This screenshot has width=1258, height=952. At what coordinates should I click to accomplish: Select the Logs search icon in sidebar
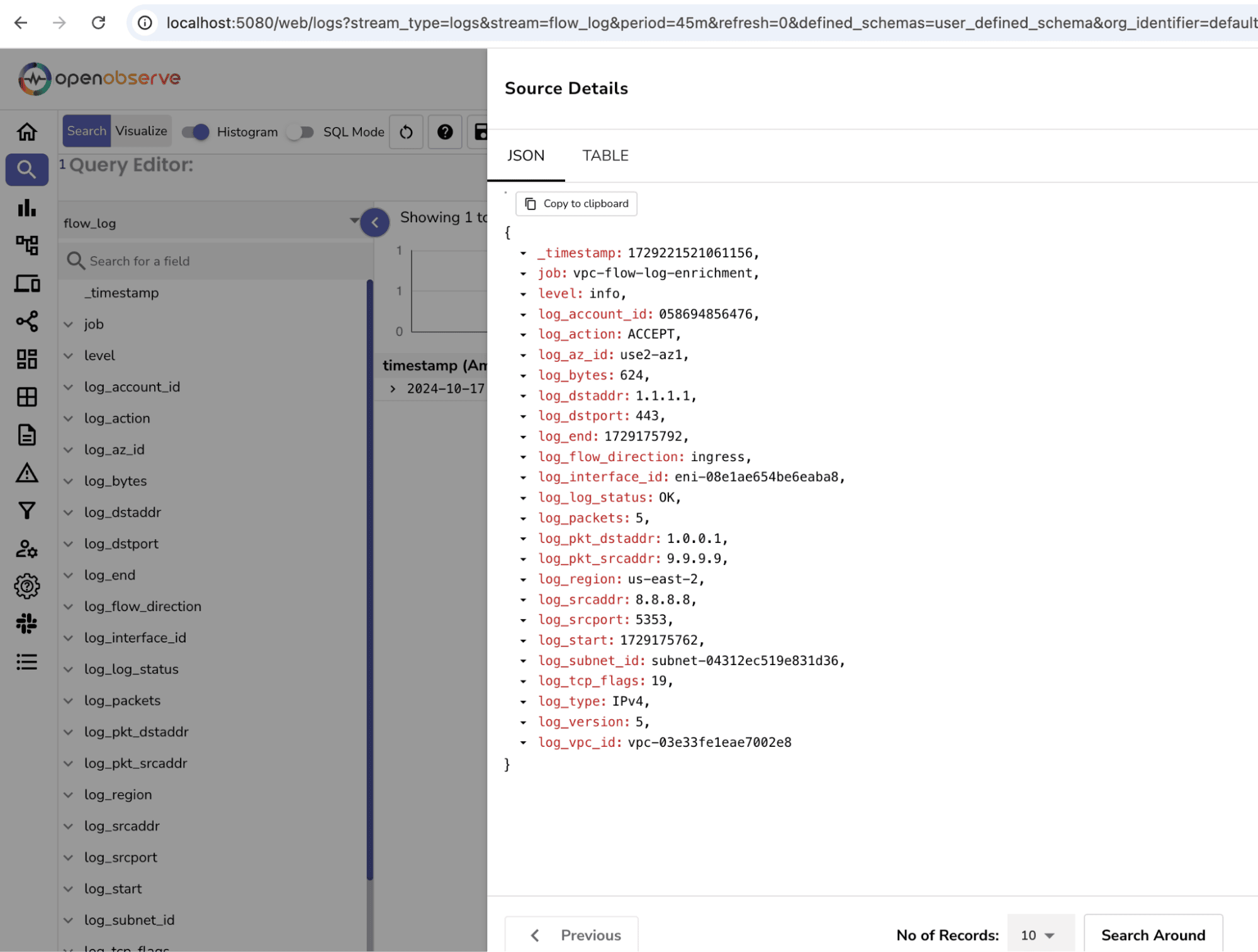coord(26,169)
